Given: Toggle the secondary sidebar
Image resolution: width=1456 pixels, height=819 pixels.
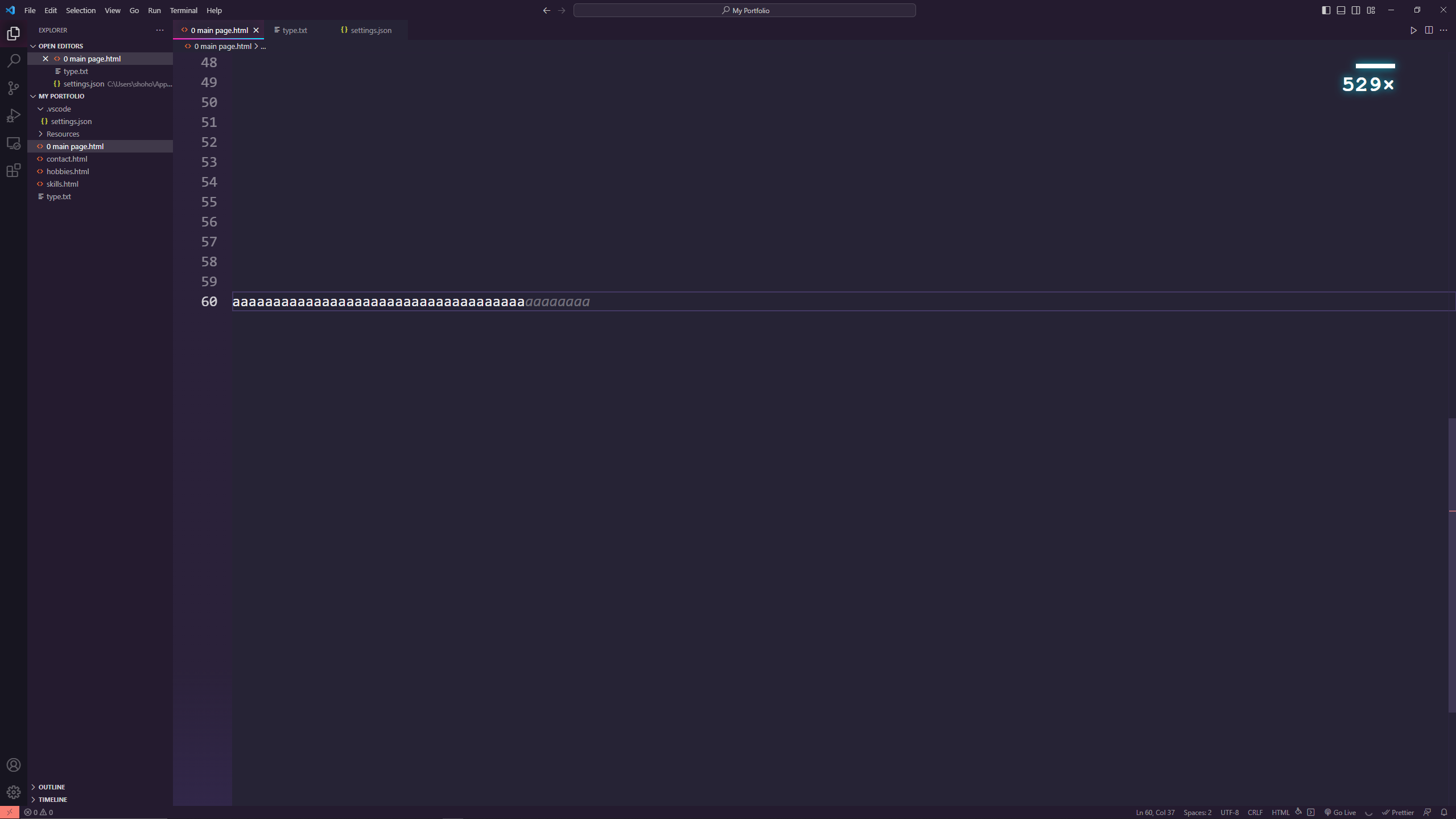Looking at the screenshot, I should tap(1355, 10).
